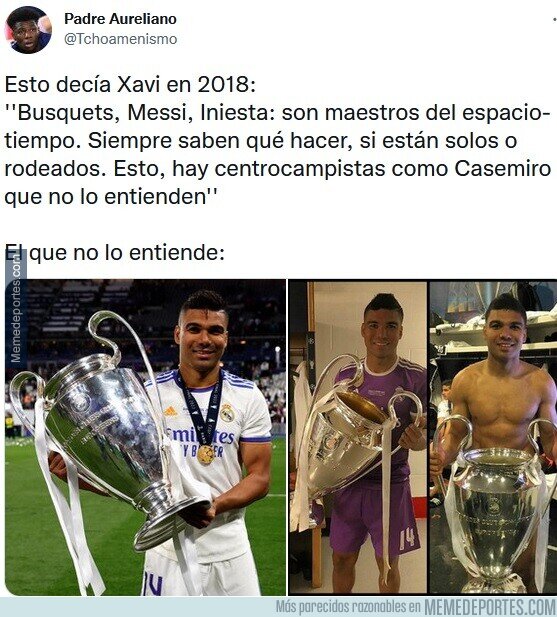This screenshot has width=557, height=617.
Task: Visit MEMEDEPORTES.COM footer link
Action: [x=489, y=607]
